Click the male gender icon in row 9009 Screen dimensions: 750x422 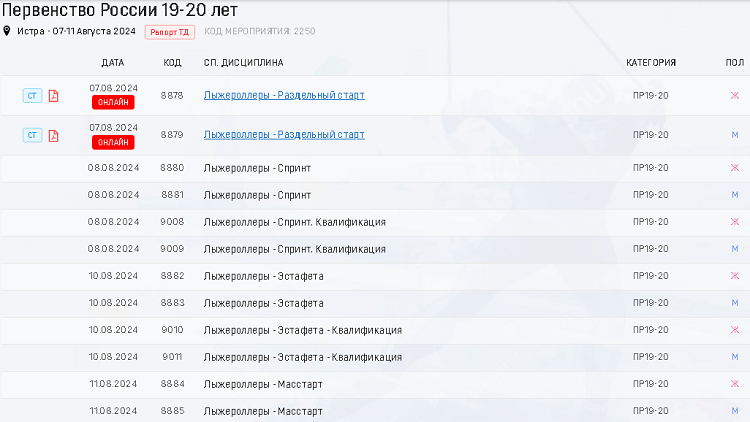735,249
